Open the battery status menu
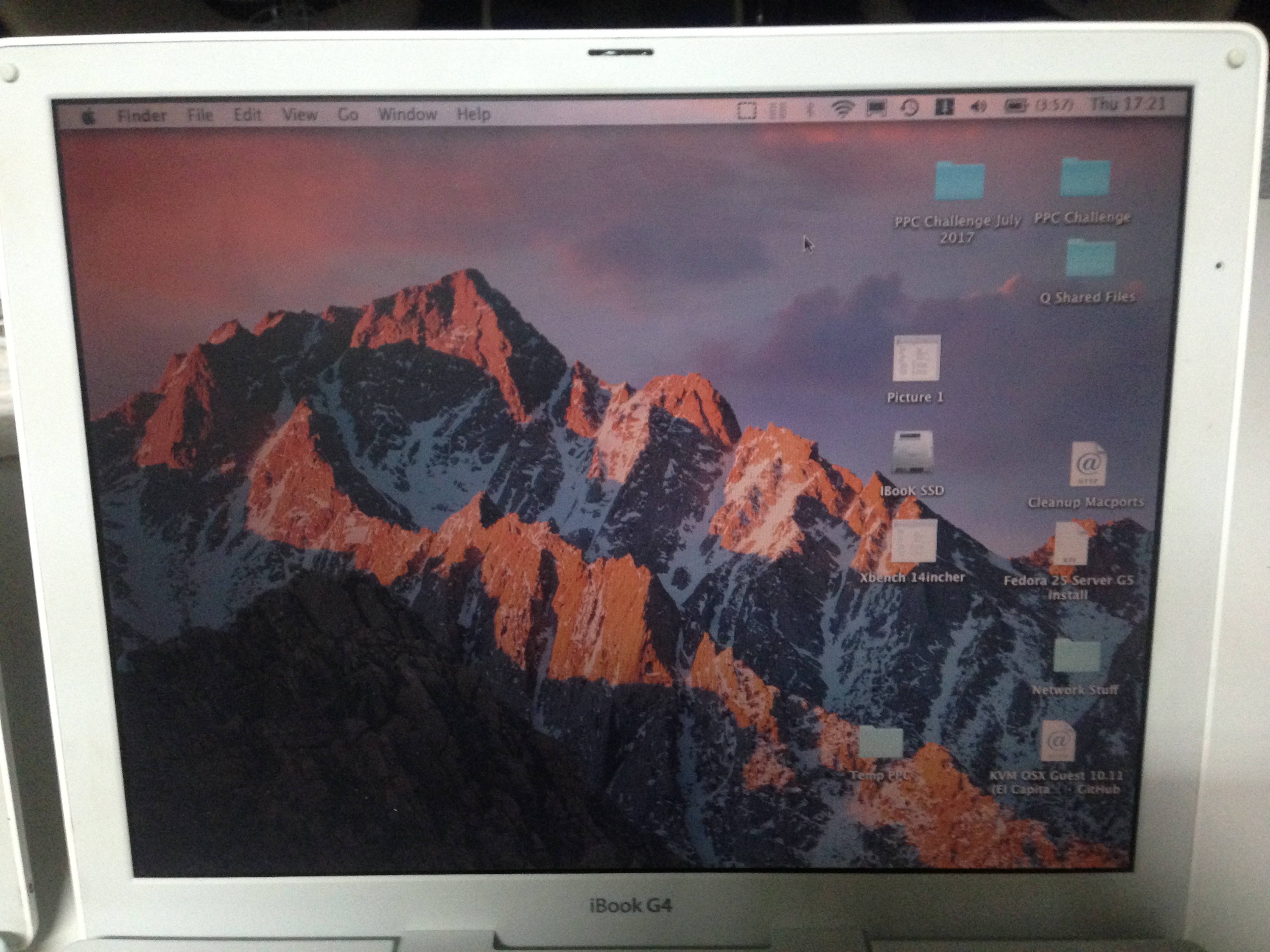 [x=1016, y=106]
